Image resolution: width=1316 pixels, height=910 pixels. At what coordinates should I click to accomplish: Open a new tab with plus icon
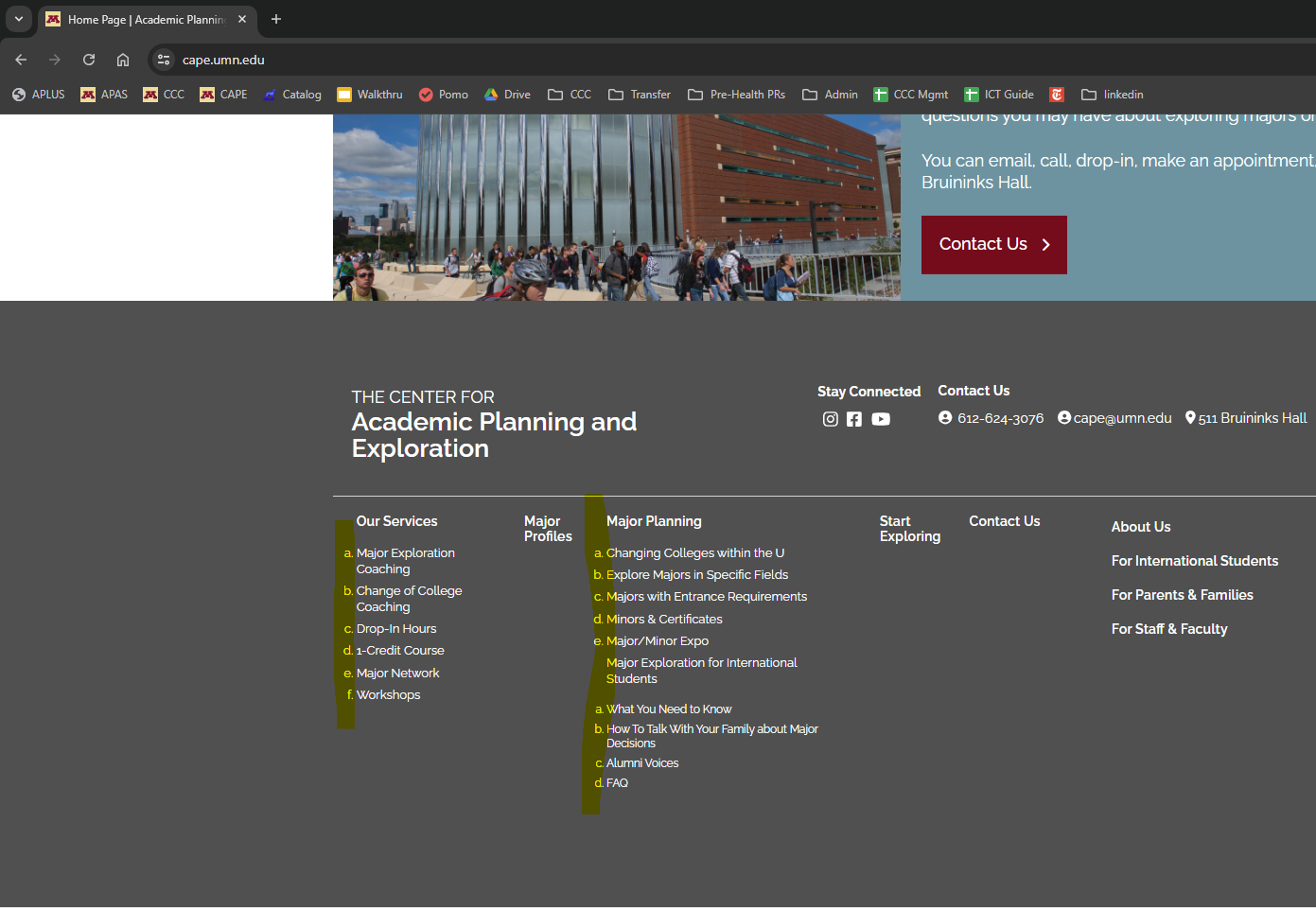click(x=276, y=19)
